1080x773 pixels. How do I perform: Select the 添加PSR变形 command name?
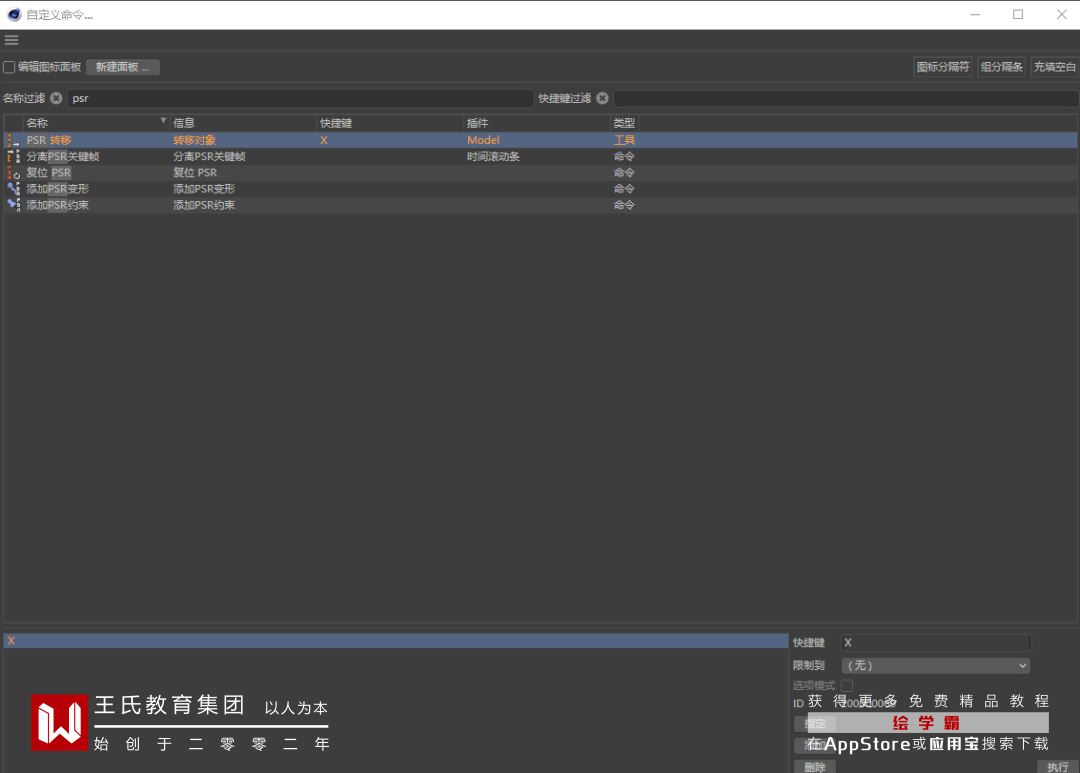[x=58, y=189]
